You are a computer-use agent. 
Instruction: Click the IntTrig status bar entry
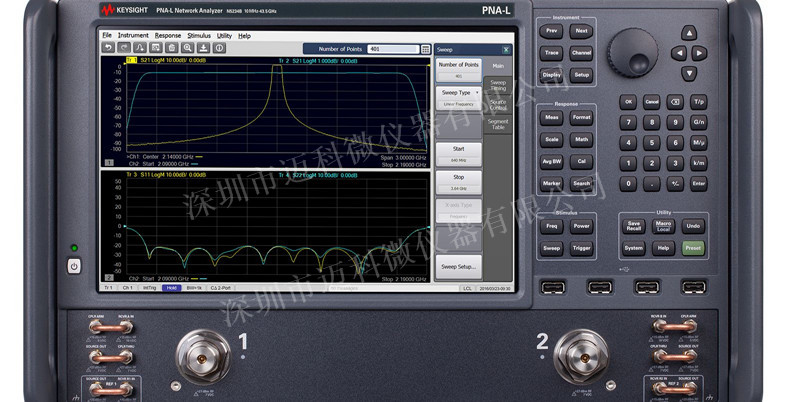149,288
